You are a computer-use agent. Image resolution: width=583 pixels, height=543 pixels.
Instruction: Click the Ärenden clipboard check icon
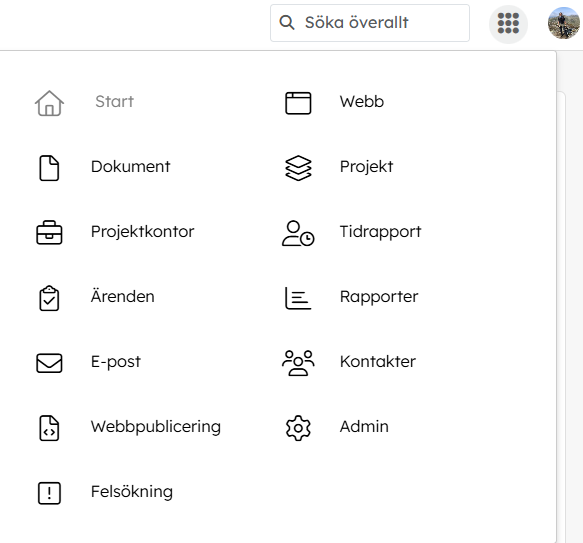coord(49,298)
